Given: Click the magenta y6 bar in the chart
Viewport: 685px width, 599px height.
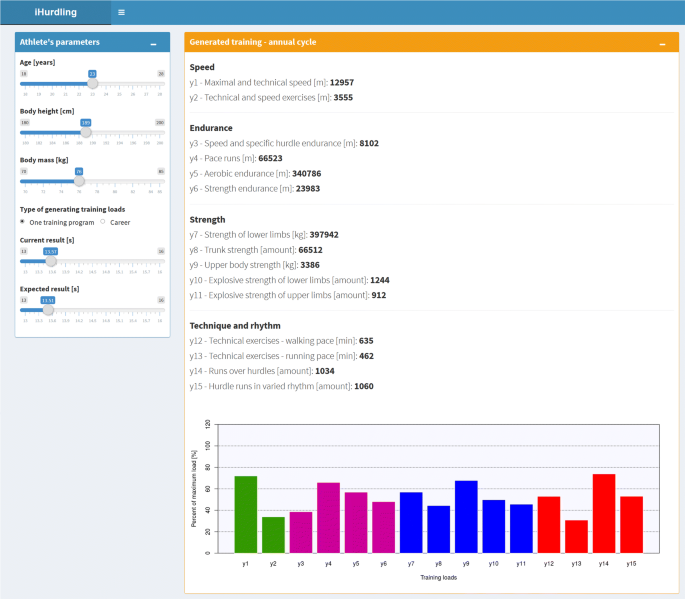Looking at the screenshot, I should 384,527.
